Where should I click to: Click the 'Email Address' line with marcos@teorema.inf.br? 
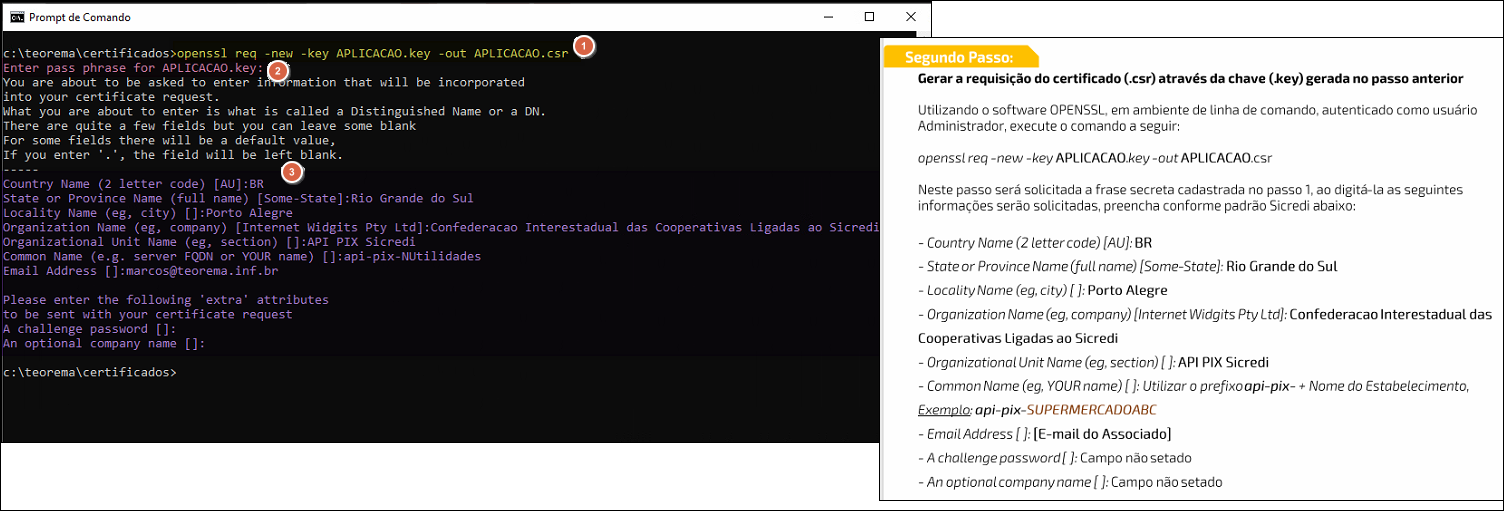(x=140, y=271)
